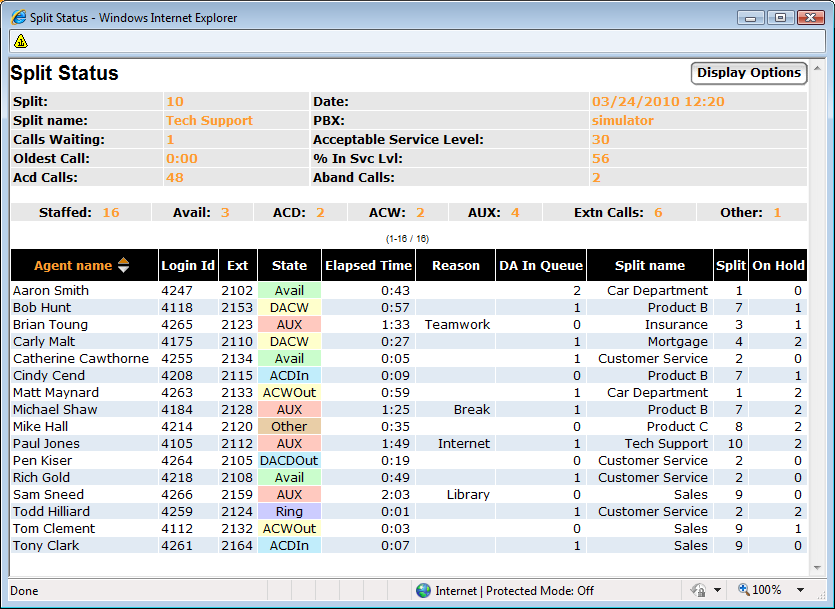
Task: Click extension 2159
Action: point(237,495)
